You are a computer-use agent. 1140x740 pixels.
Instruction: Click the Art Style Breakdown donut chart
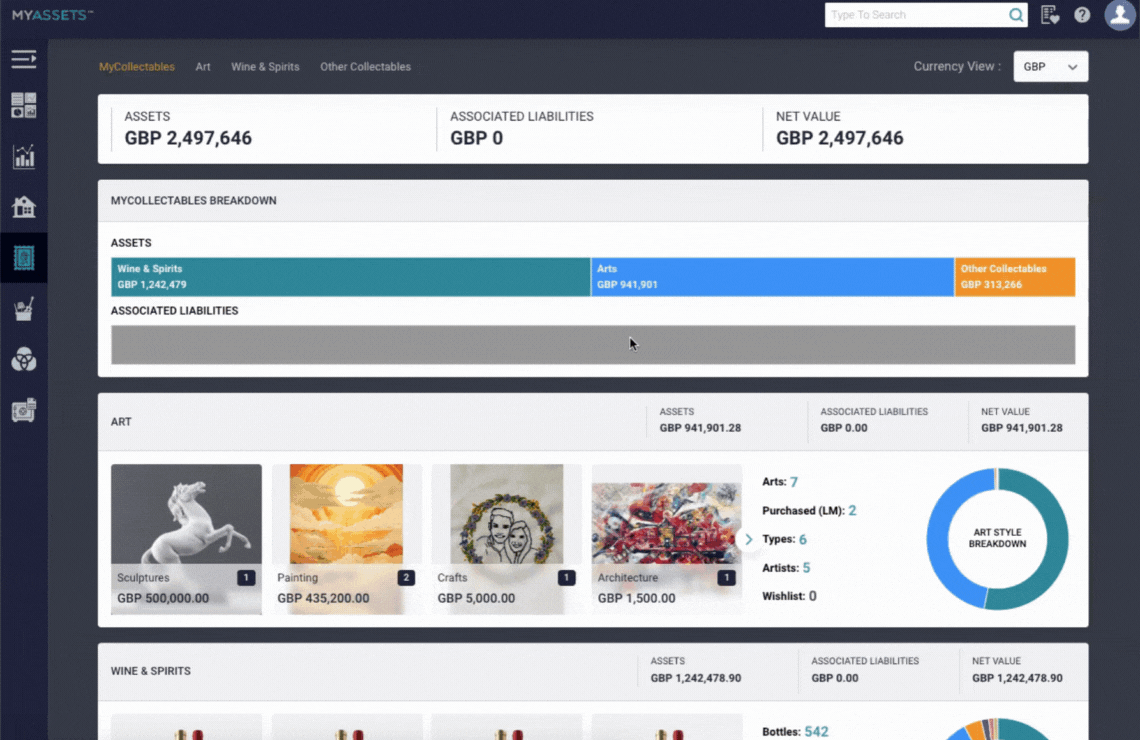998,539
